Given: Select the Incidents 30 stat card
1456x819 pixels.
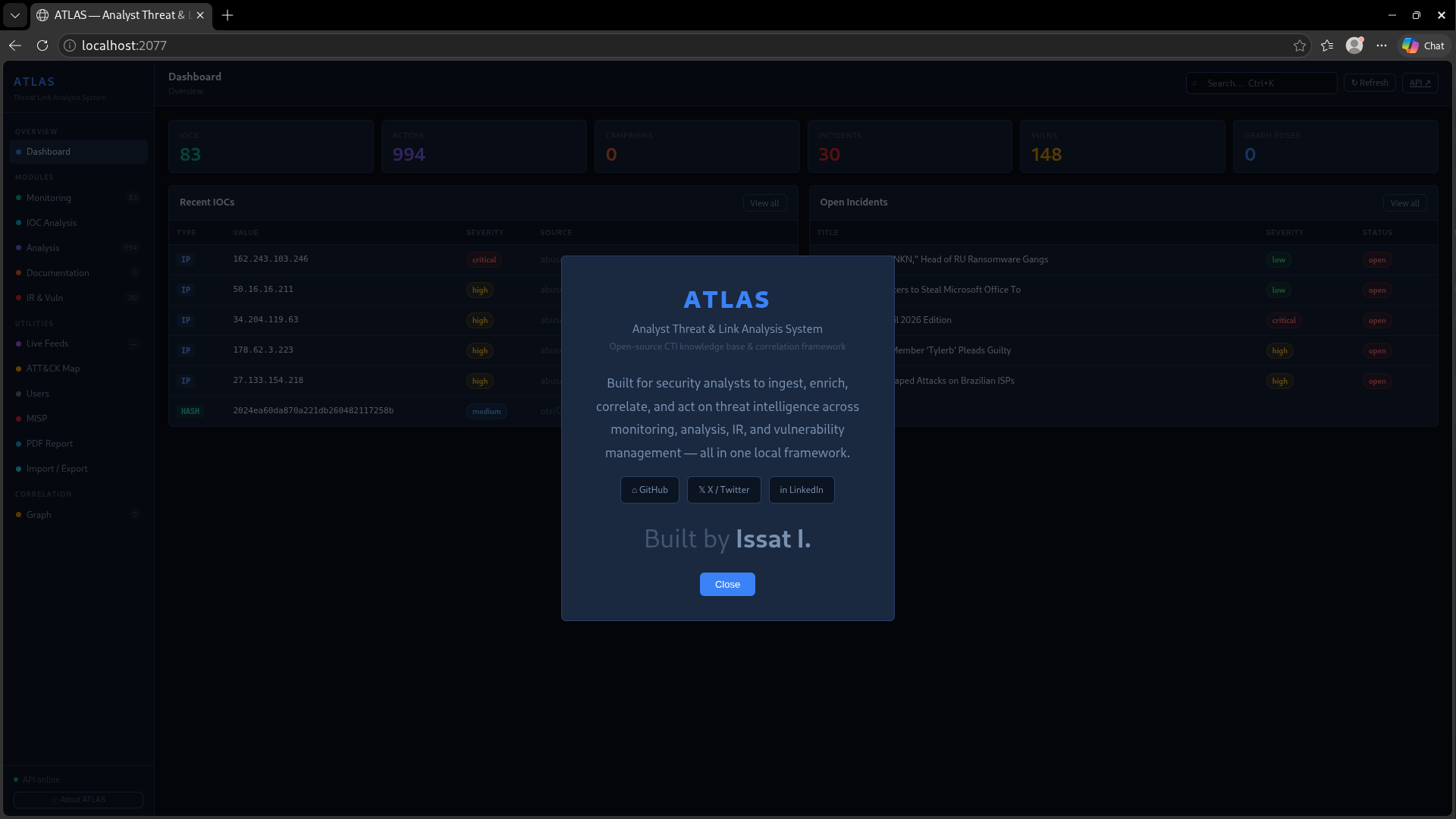Looking at the screenshot, I should 909,146.
